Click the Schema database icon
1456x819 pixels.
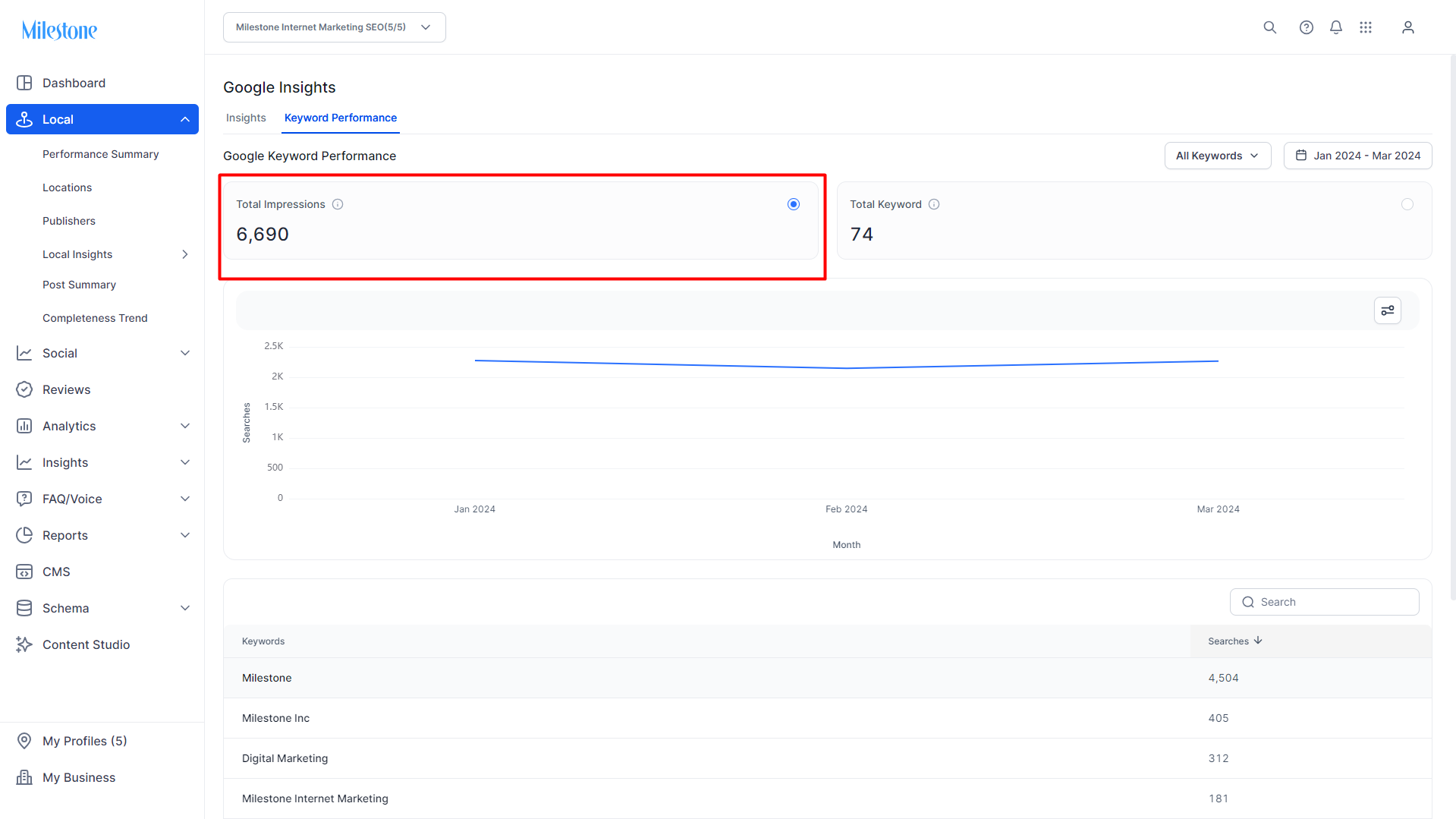tap(24, 608)
